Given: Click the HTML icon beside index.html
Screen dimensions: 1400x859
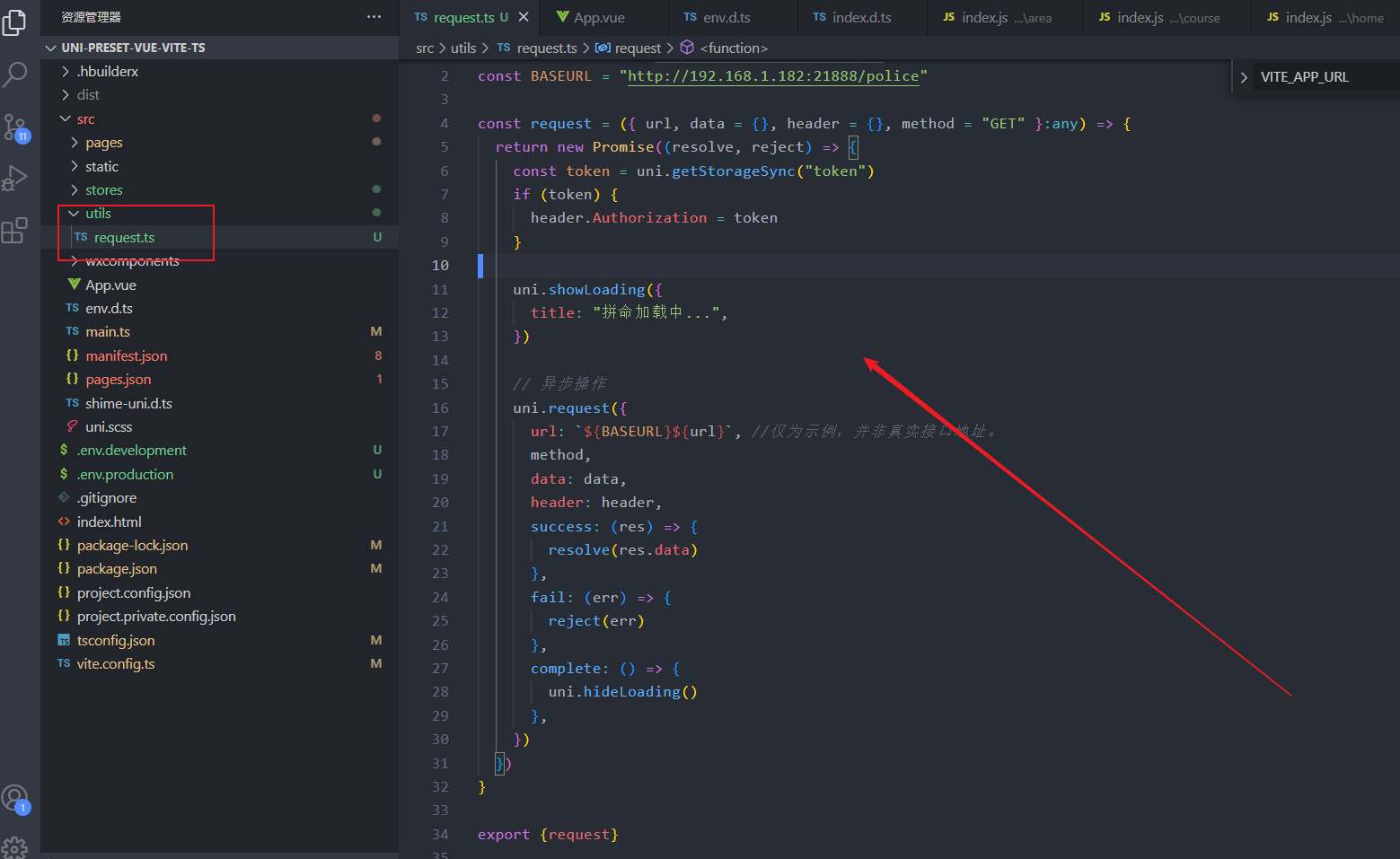Looking at the screenshot, I should 64,522.
